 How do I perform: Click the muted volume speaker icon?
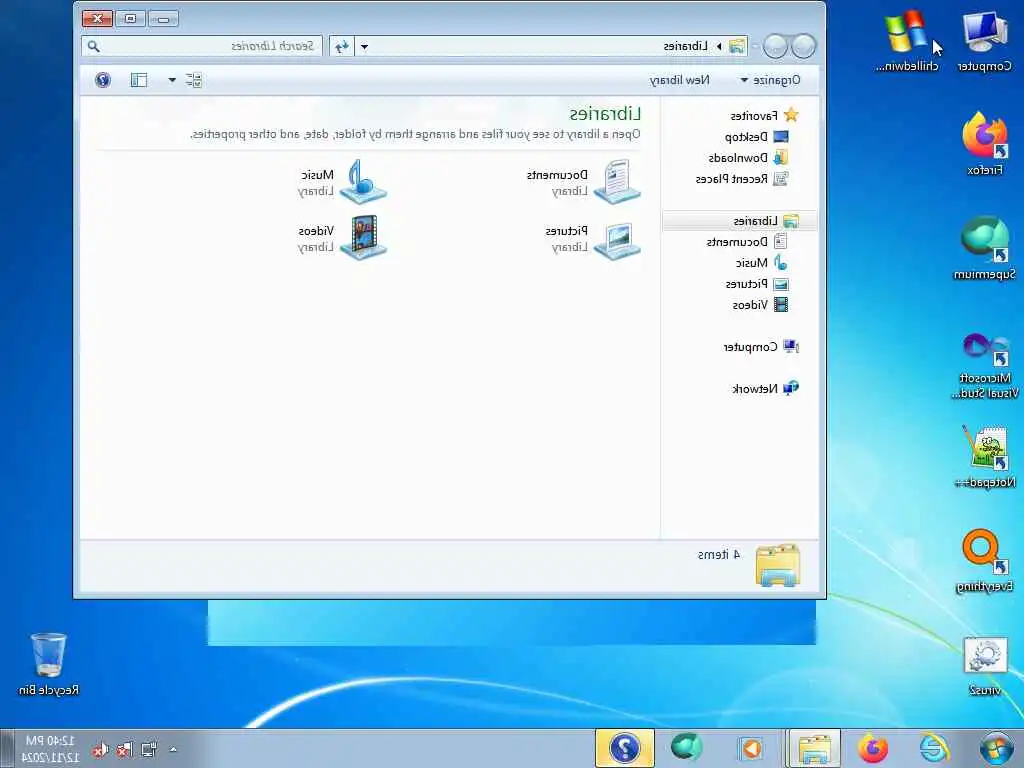click(x=100, y=749)
